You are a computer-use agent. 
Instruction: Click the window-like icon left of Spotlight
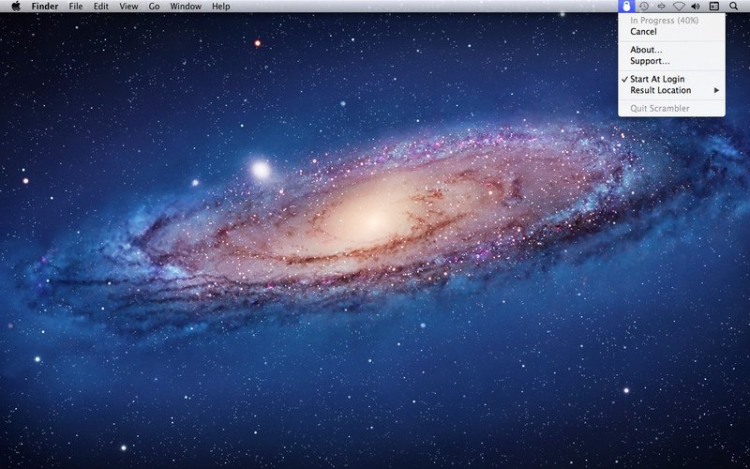pos(714,6)
